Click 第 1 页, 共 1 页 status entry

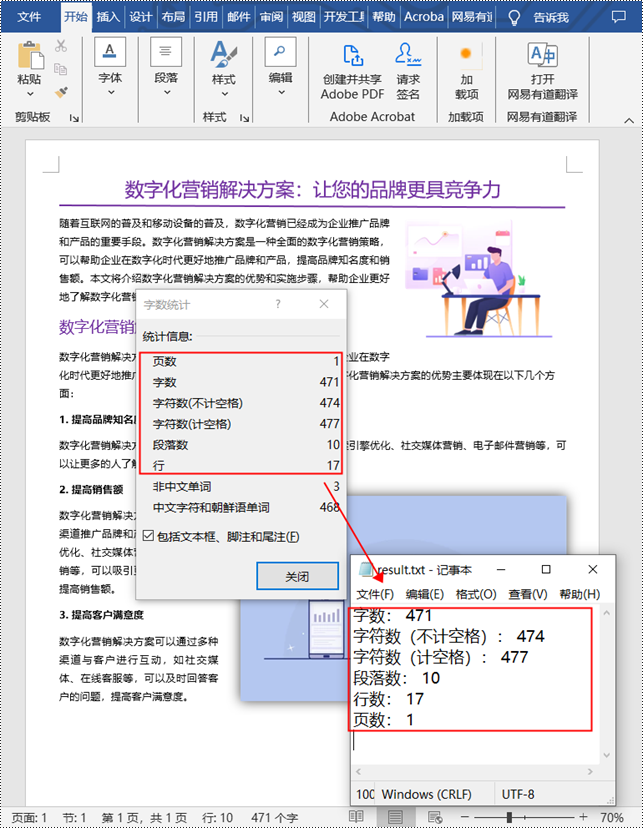(x=144, y=817)
